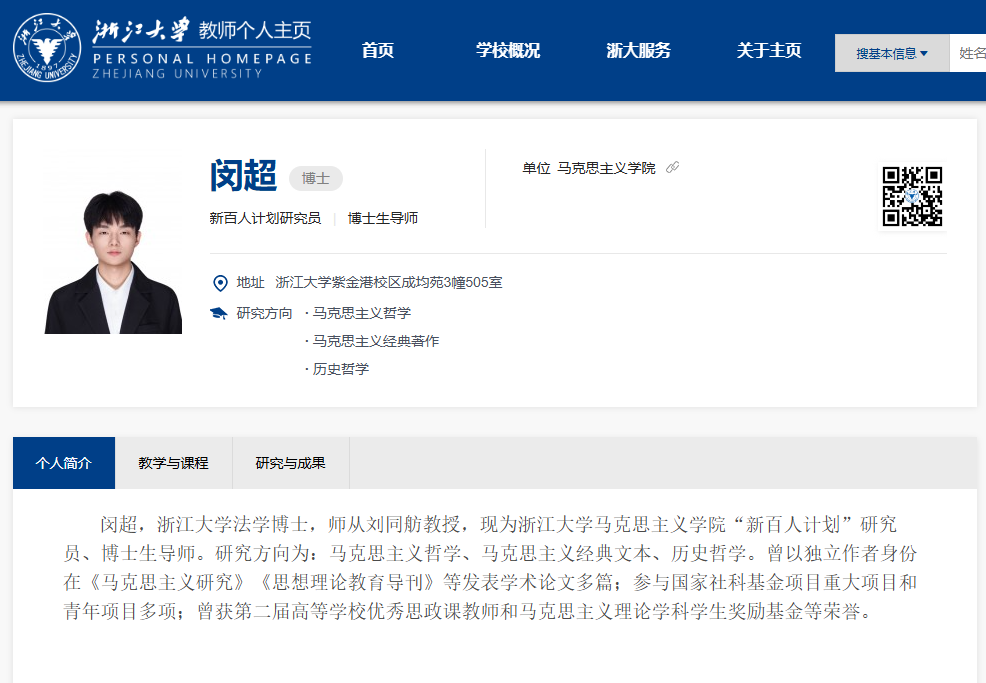Switch to the 研究与成果 tab
The image size is (986, 683).
tap(291, 463)
